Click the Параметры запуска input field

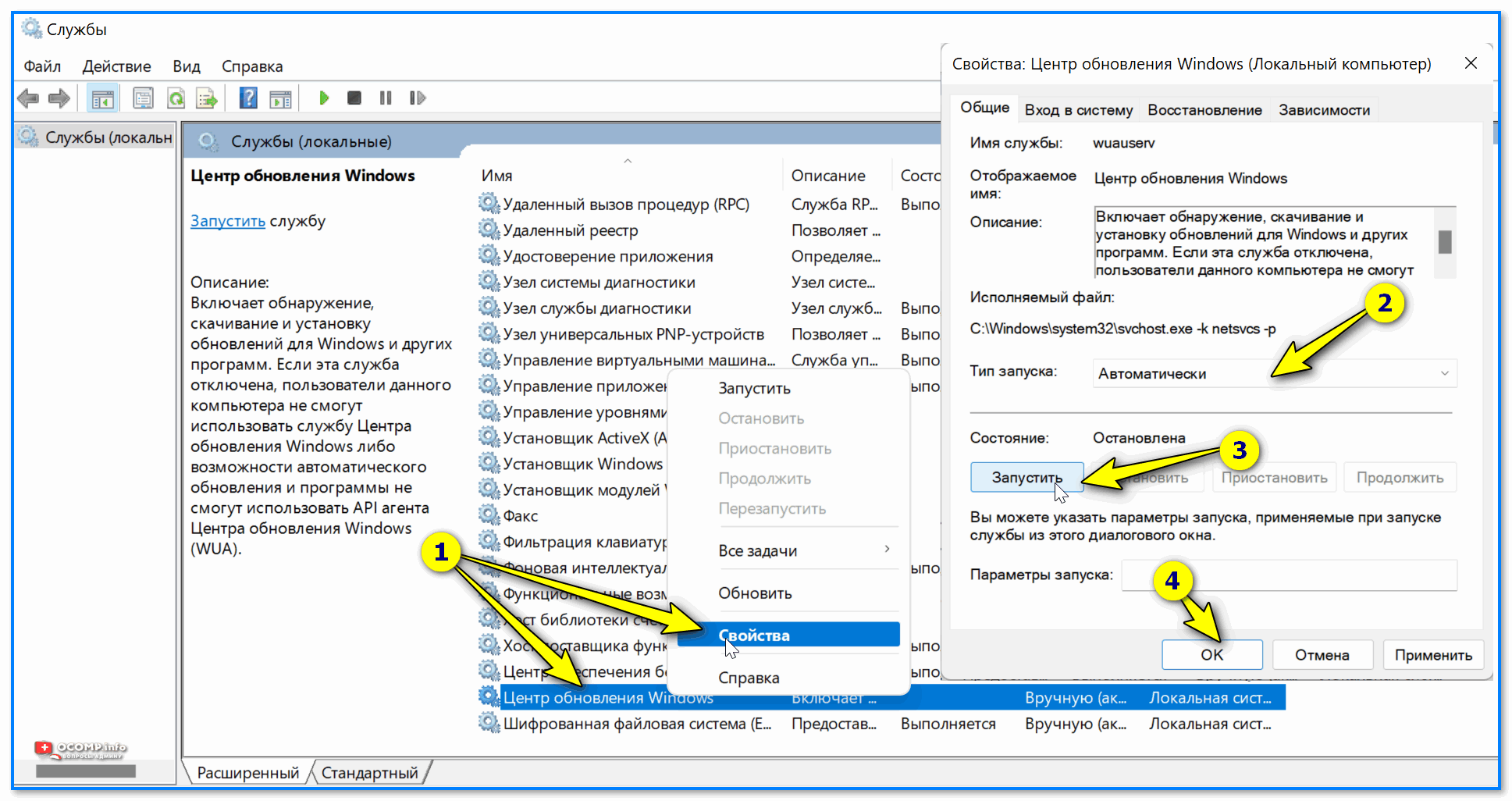[x=1289, y=575]
